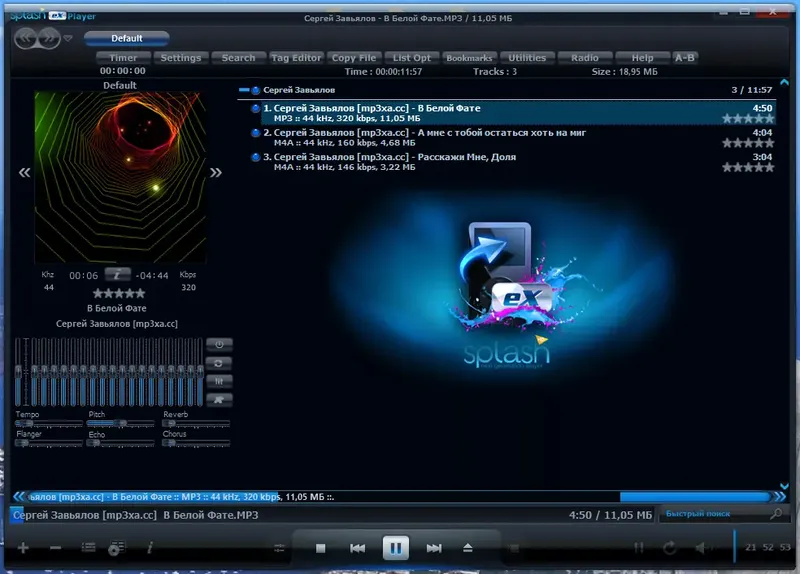Click the blue dot icon of track 2
Viewport: 800px width, 574px height.
(x=256, y=133)
